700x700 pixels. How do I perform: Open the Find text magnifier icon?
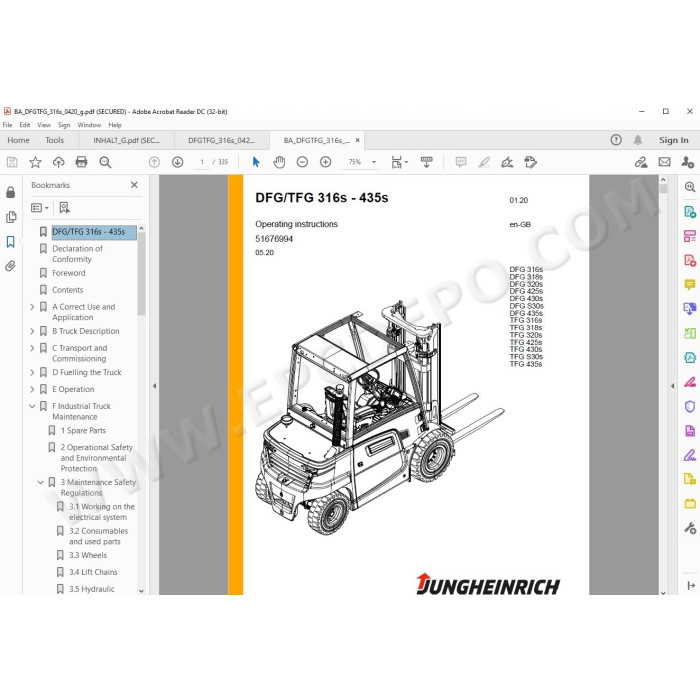tap(105, 162)
